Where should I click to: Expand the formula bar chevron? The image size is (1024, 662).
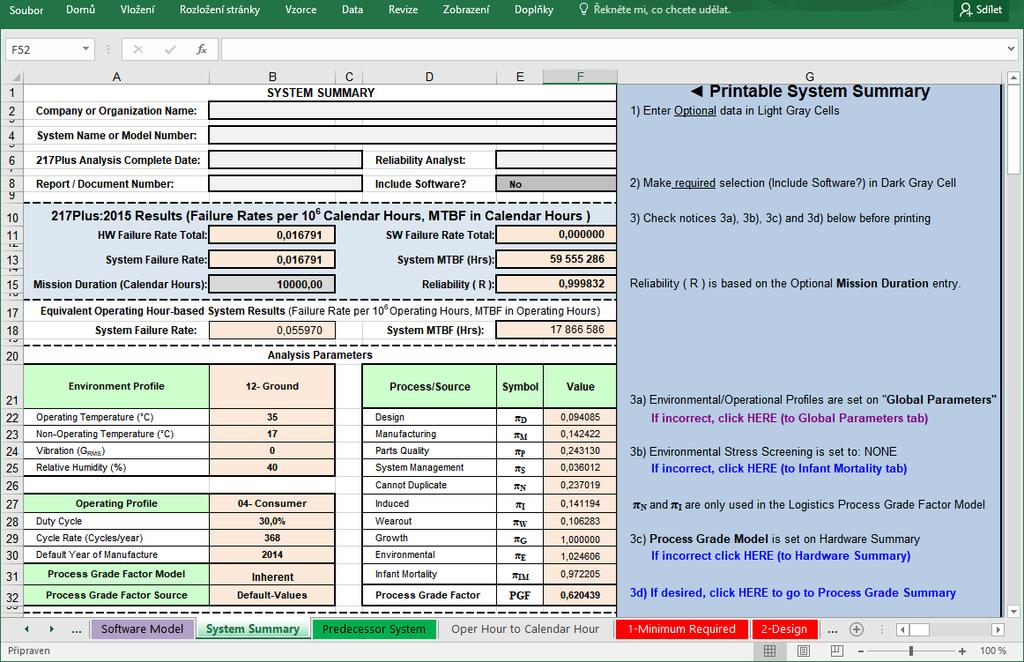(x=1011, y=49)
